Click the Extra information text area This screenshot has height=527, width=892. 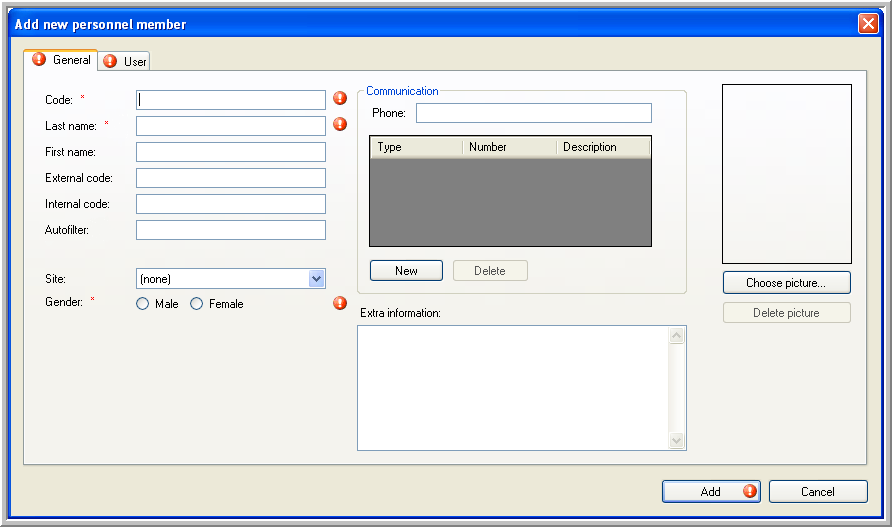513,387
